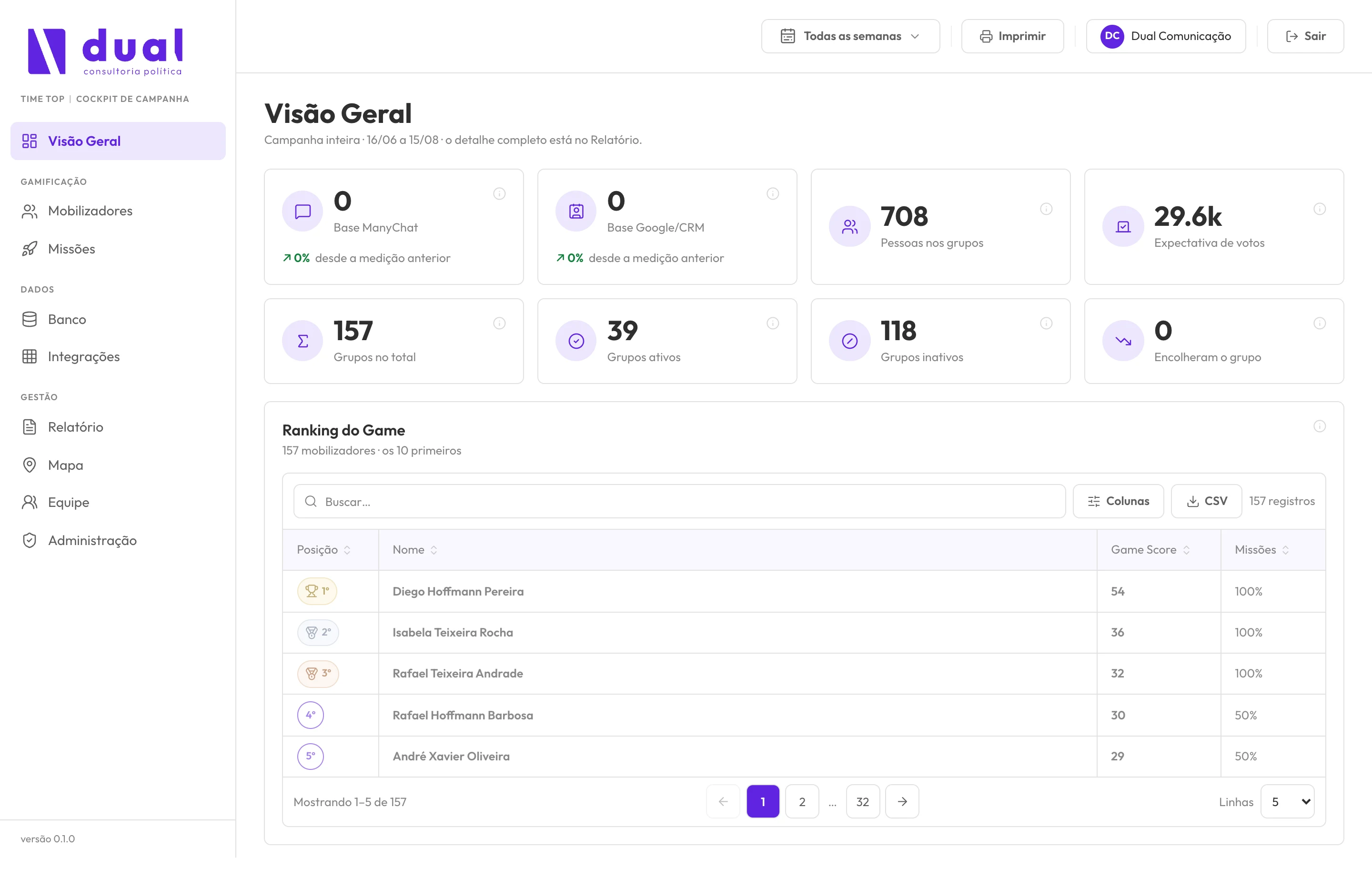This screenshot has width=1372, height=869.
Task: Go to page 2 of ranking
Action: coord(802,802)
